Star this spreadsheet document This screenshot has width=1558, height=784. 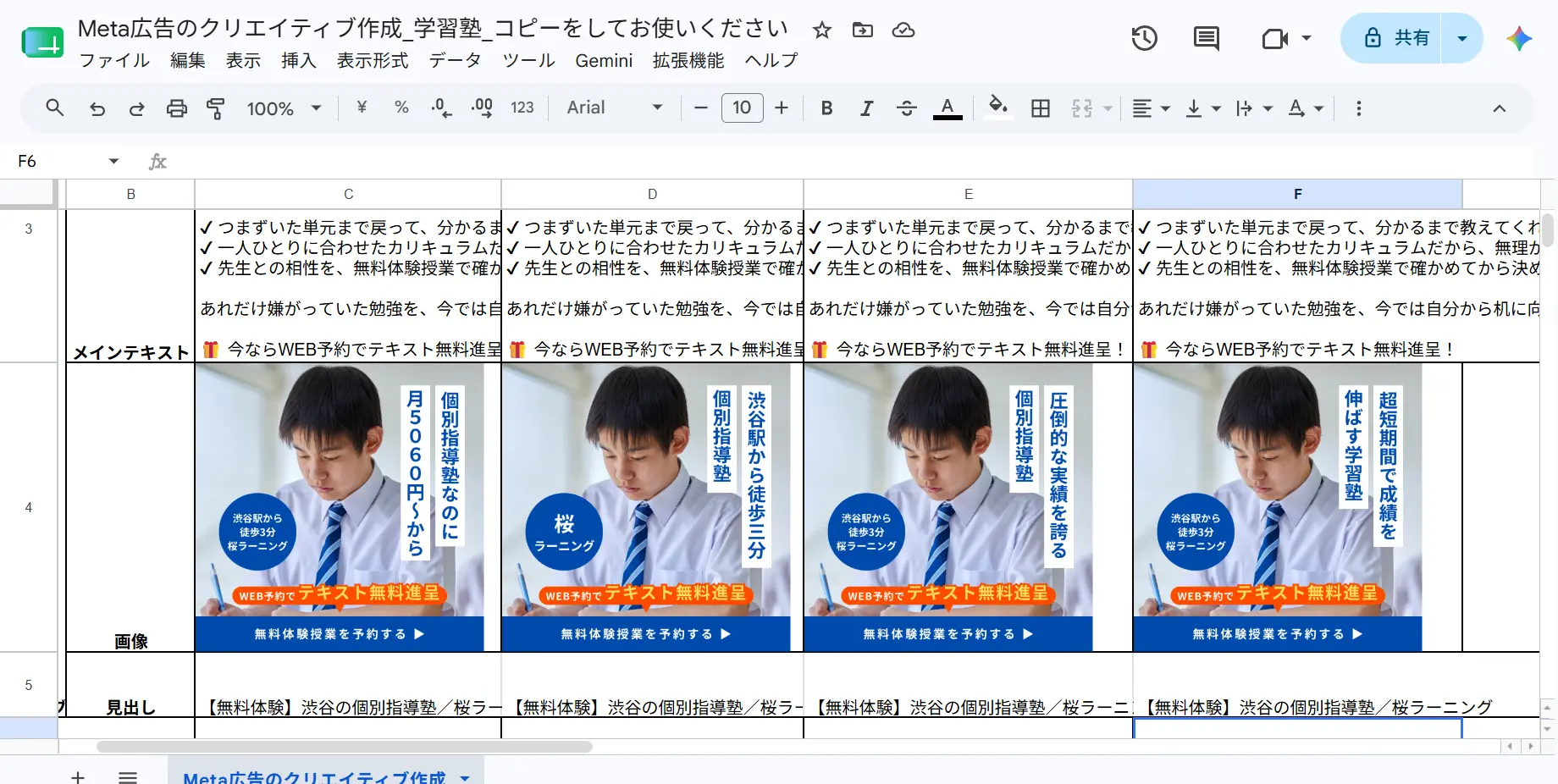(x=821, y=30)
